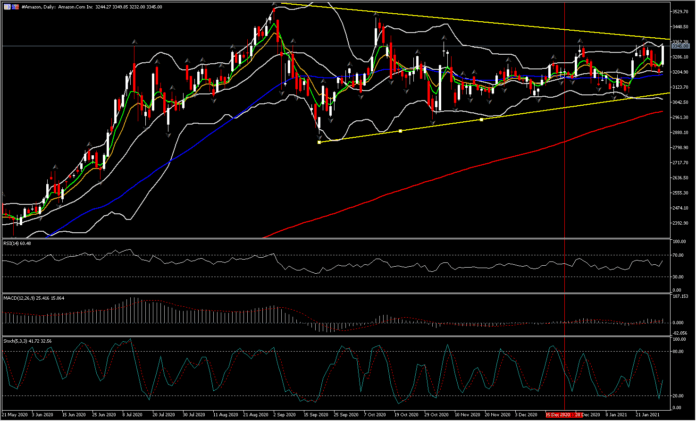Click the 3529.70 price level on scale

pyautogui.click(x=680, y=11)
